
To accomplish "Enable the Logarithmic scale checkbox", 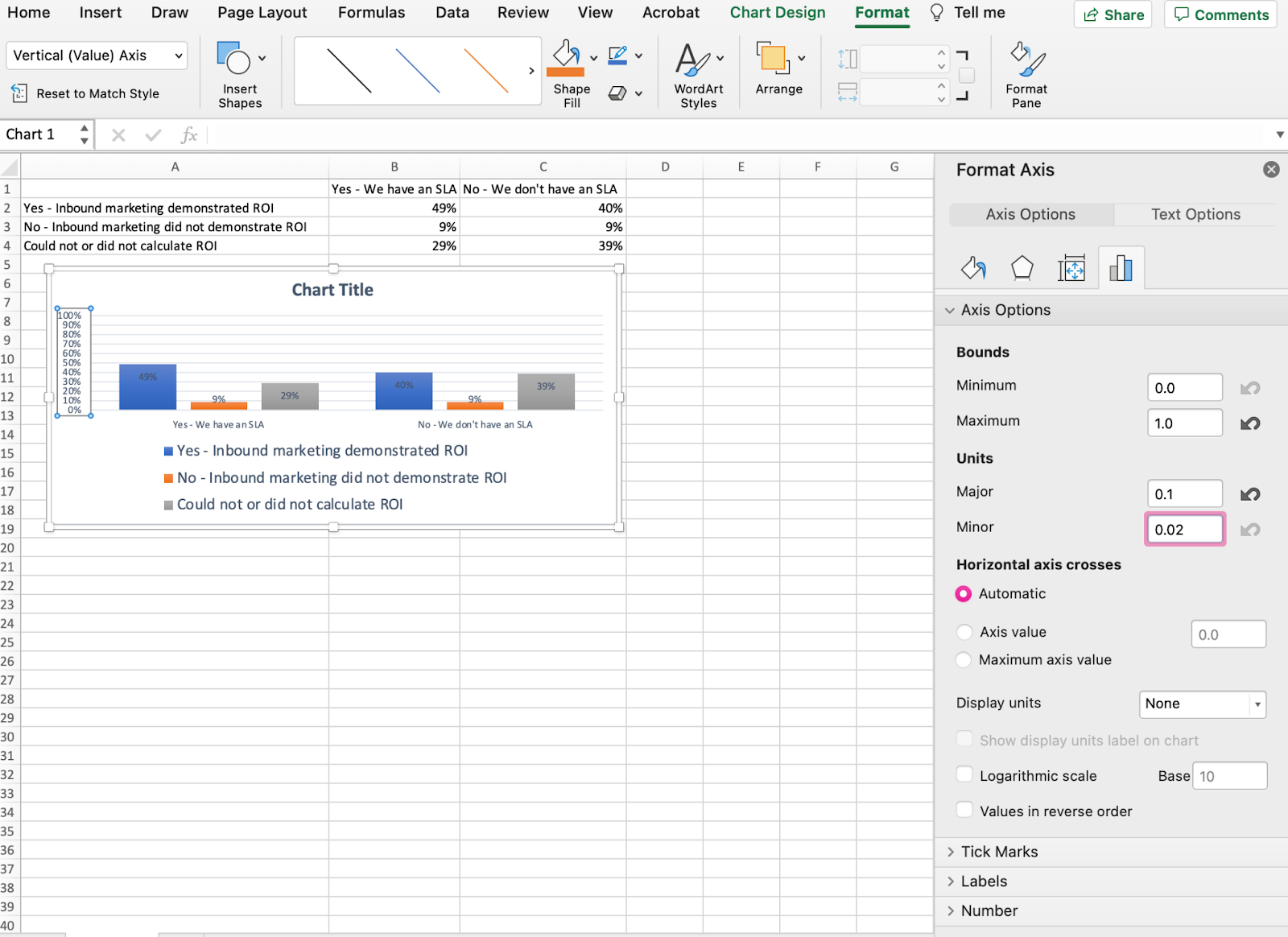I will [964, 774].
